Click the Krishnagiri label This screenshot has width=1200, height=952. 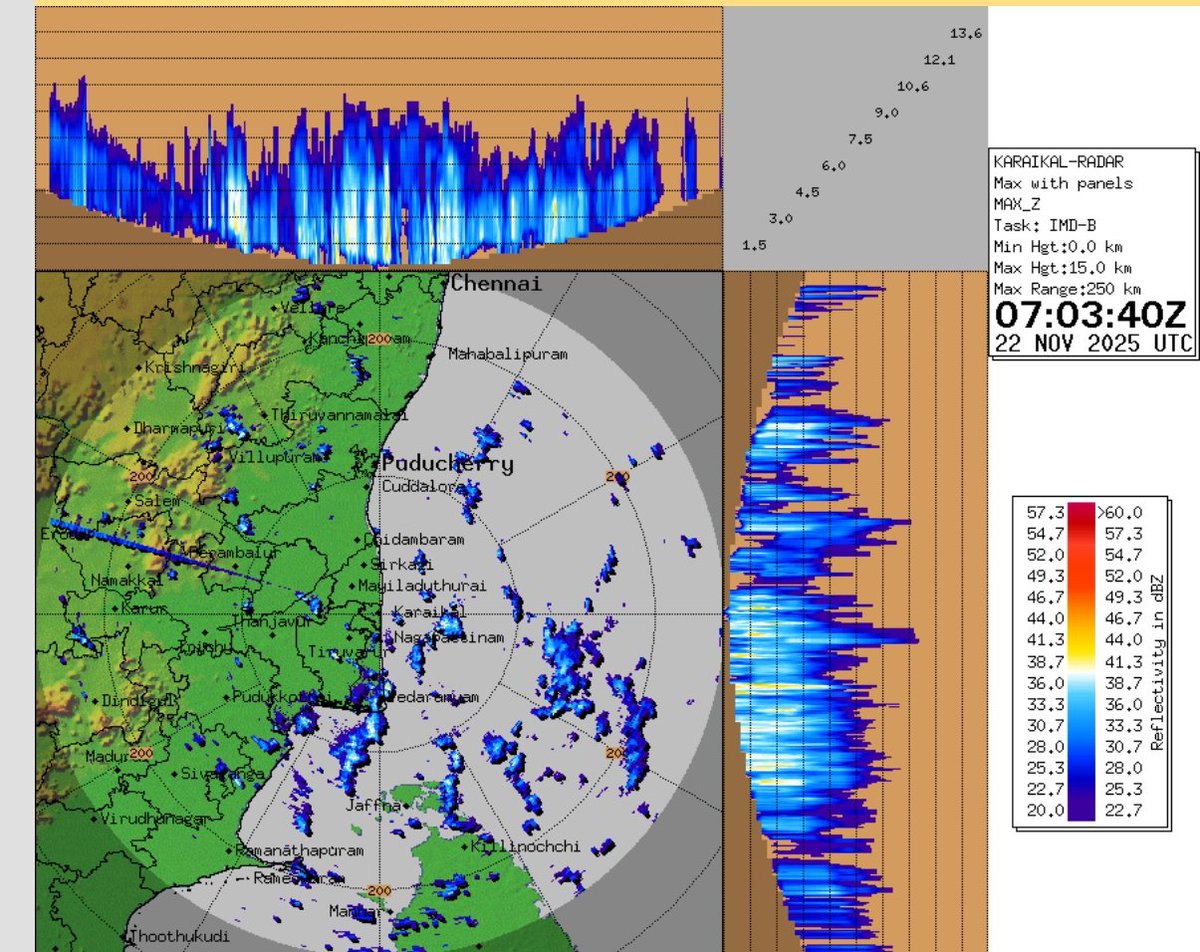click(194, 368)
